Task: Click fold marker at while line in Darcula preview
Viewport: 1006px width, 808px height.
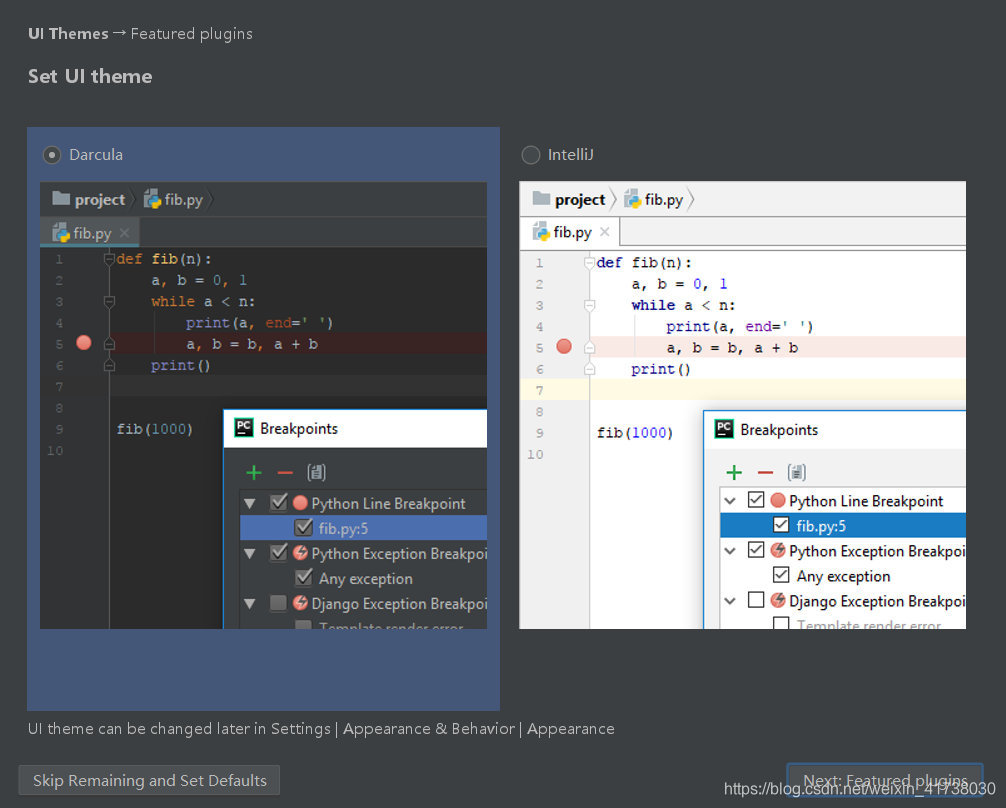Action: 109,302
